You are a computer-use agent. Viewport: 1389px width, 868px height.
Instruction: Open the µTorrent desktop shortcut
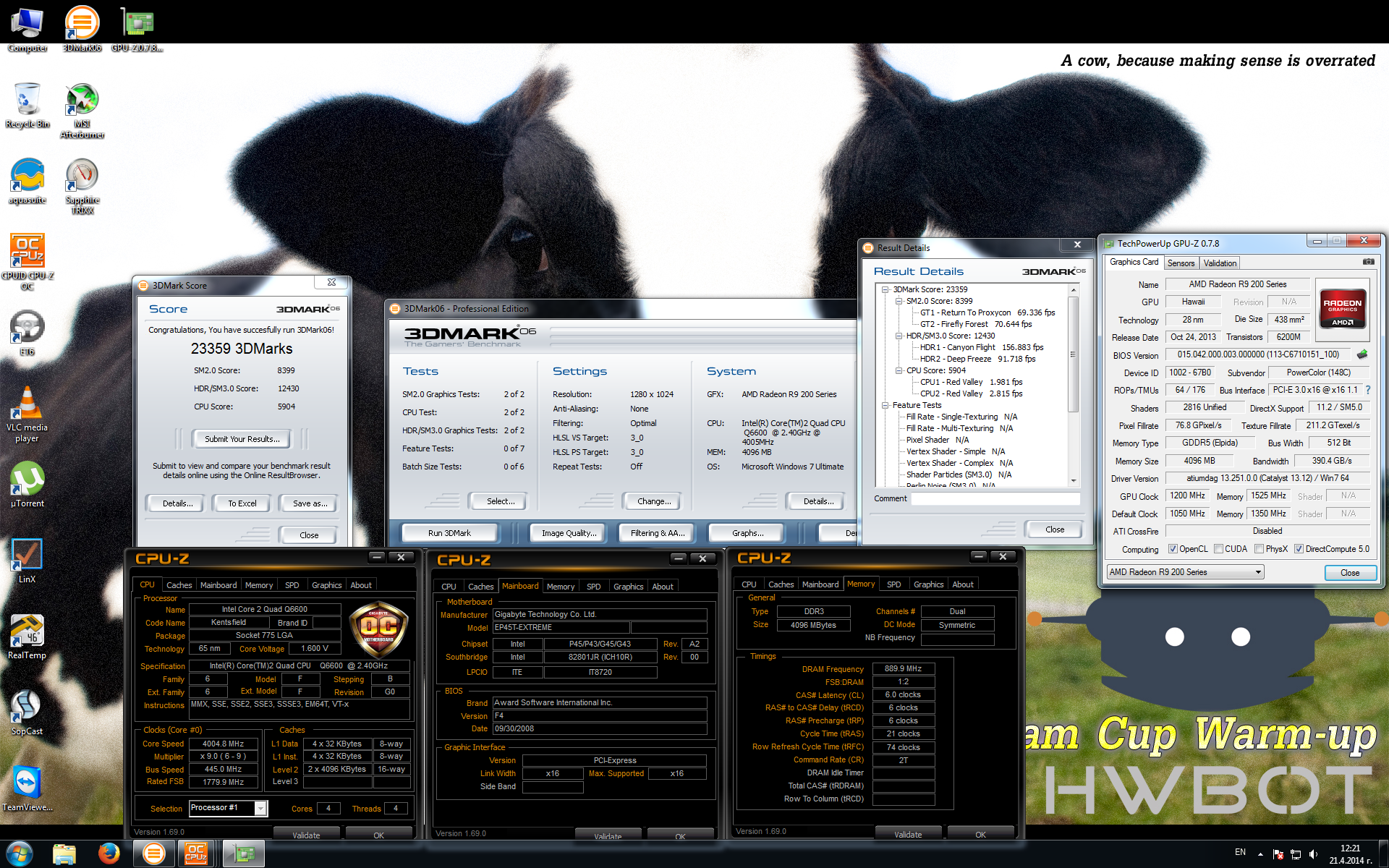(x=27, y=484)
